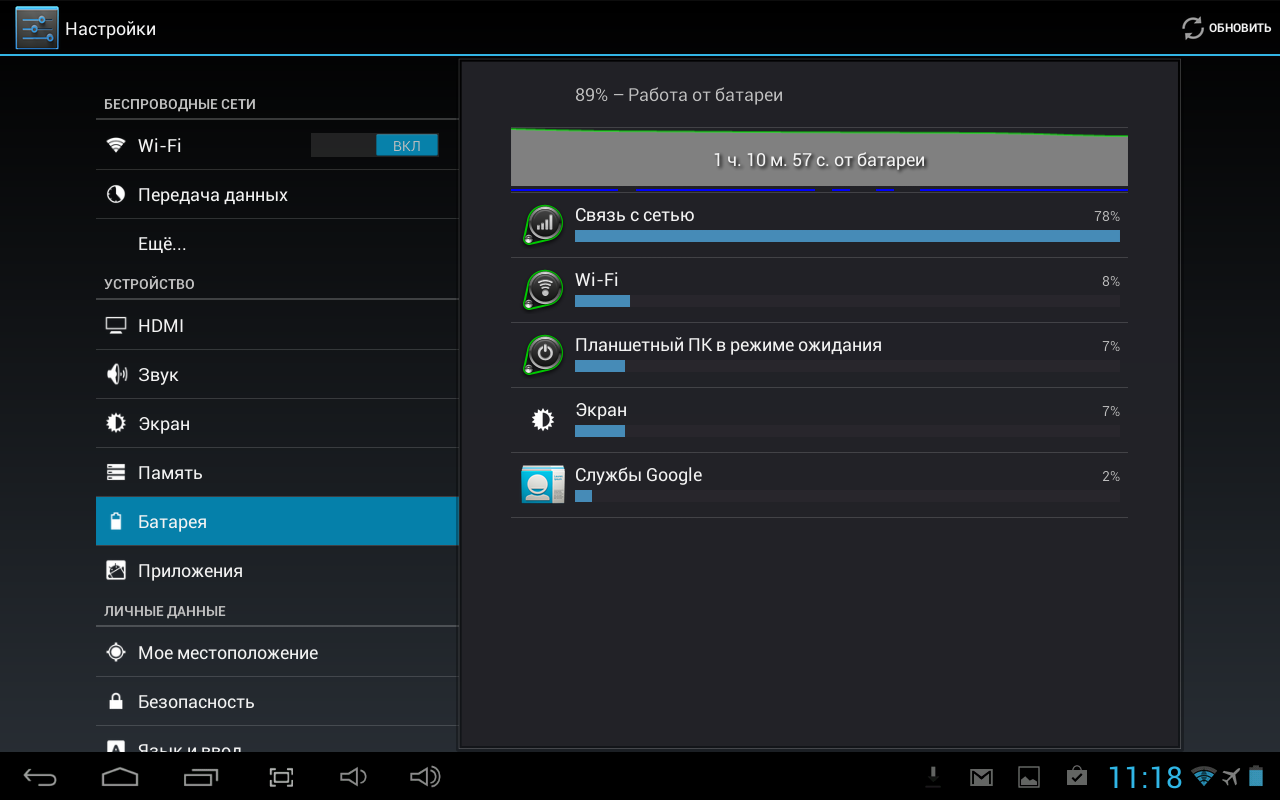The width and height of the screenshot is (1280, 800).
Task: Open Службы Google battery usage
Action: [x=819, y=485]
